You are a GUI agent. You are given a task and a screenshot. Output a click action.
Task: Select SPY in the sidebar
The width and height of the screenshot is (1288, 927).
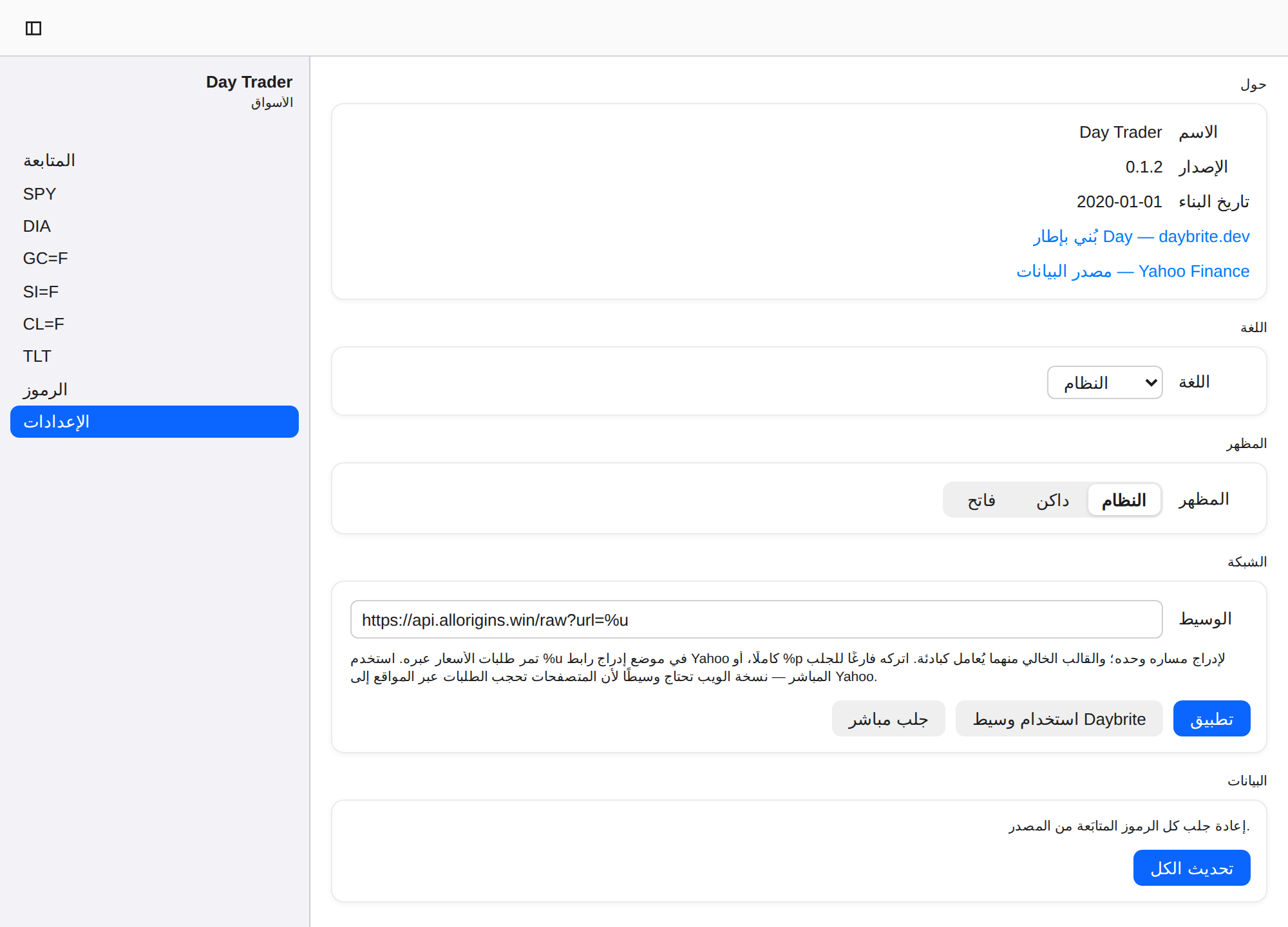point(155,194)
